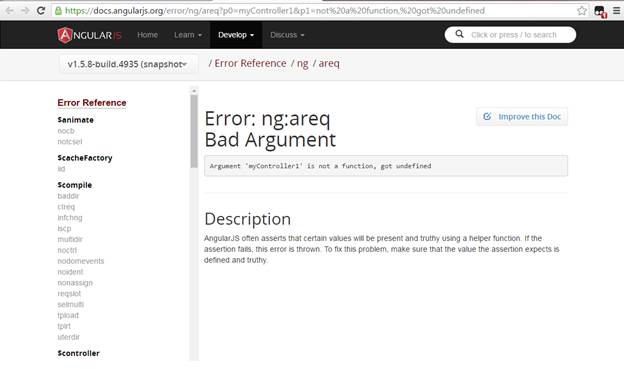Focus the docs search field
Viewport: 624px width, 369px height.
(510, 35)
